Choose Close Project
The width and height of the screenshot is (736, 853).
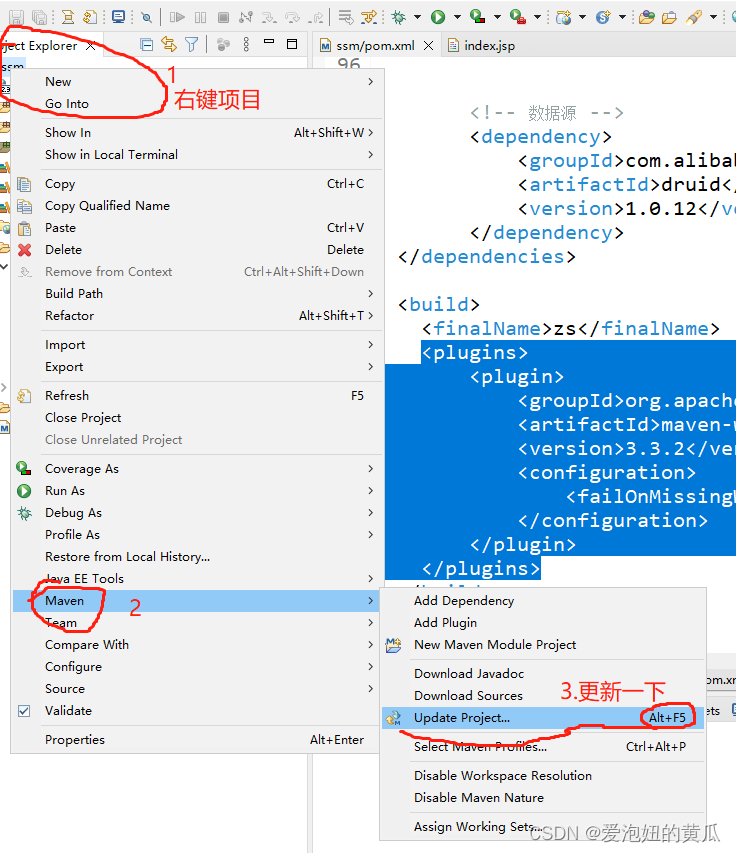pyautogui.click(x=197, y=418)
